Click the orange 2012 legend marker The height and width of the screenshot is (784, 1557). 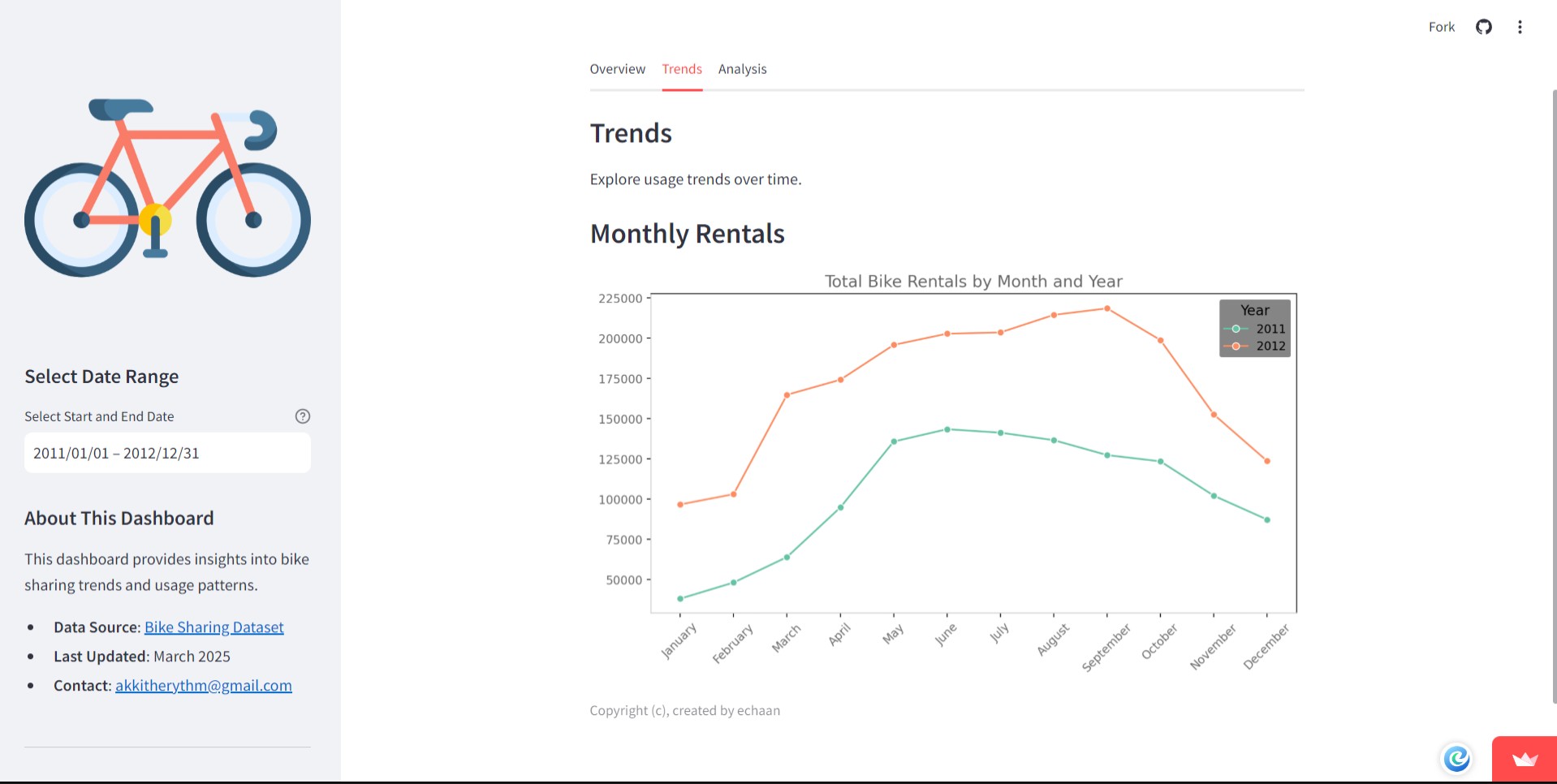1235,345
